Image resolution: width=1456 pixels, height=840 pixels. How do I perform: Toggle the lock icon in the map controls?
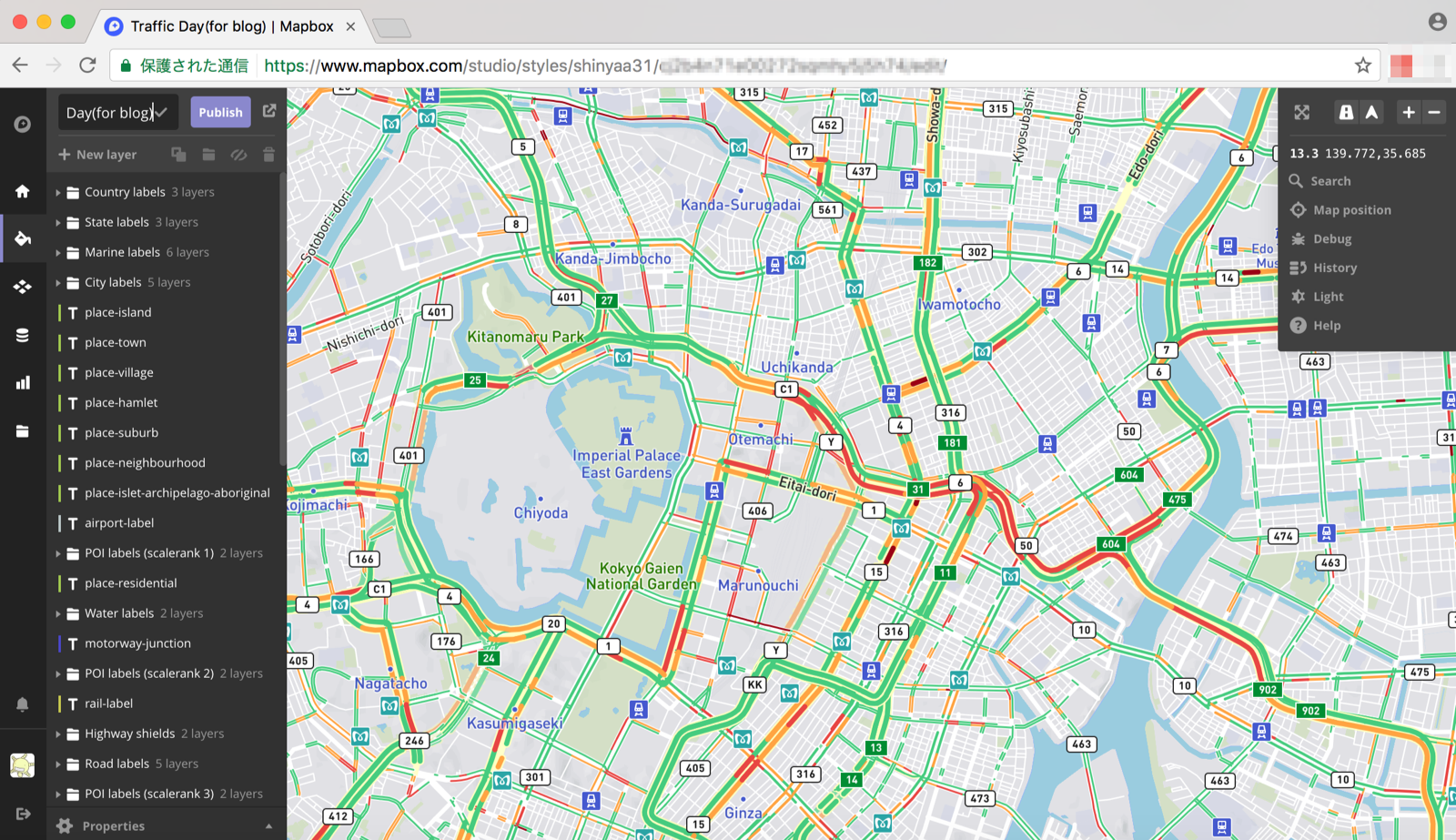[1346, 112]
